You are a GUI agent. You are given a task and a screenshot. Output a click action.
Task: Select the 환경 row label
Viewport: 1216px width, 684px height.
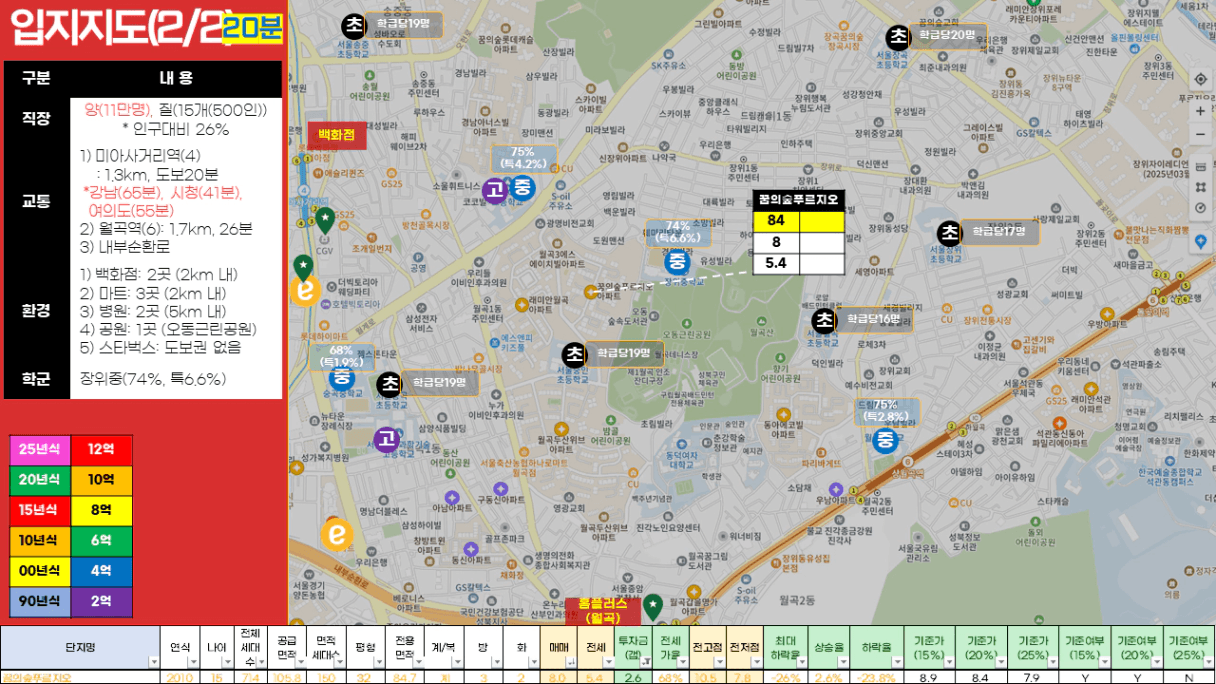[36, 310]
